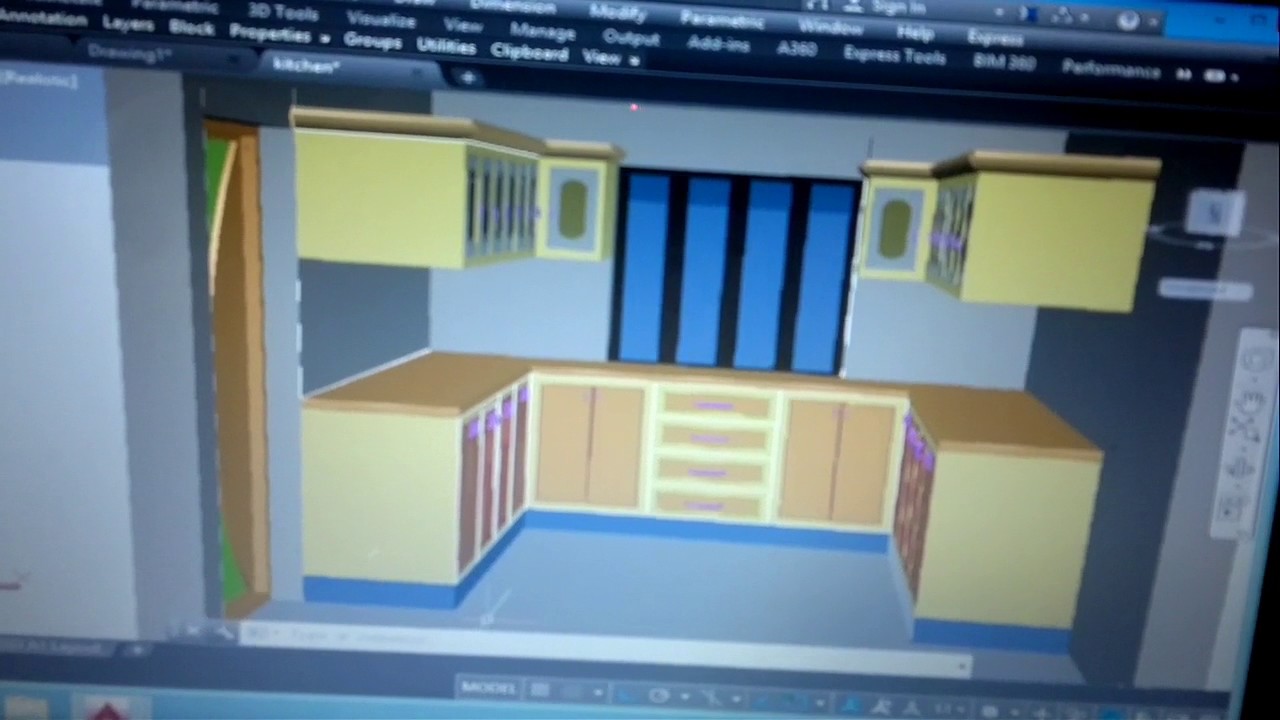Switch to the Manage ribbon tab

[x=542, y=31]
